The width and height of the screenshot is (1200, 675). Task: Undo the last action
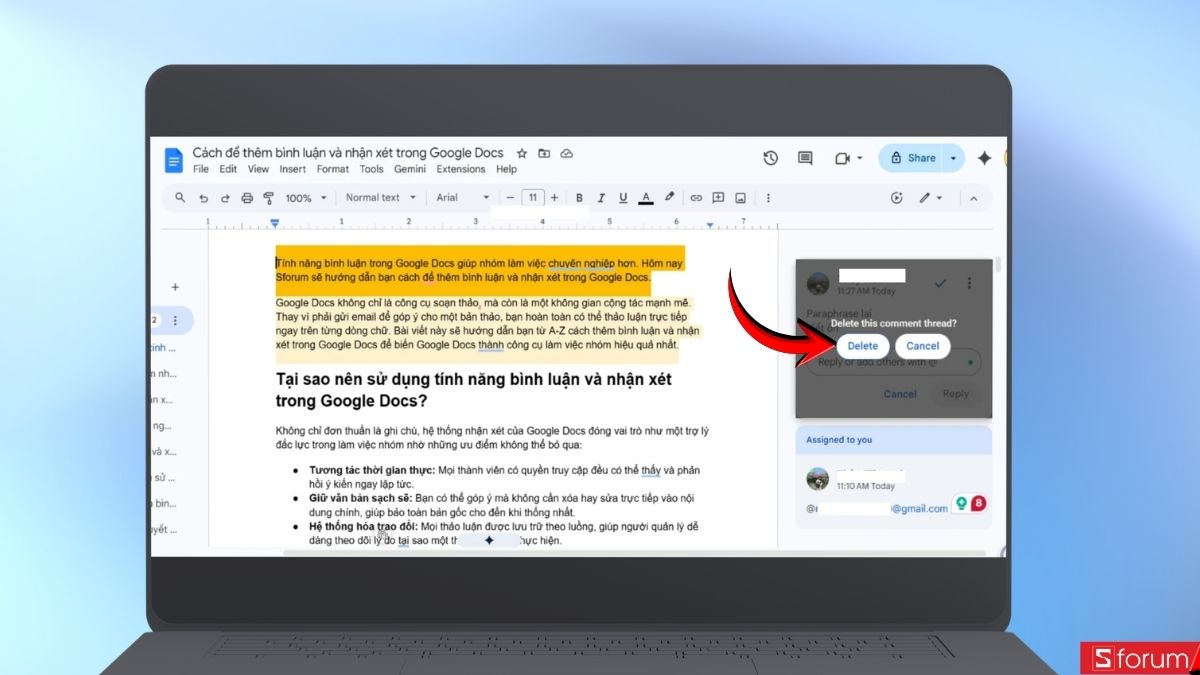pyautogui.click(x=203, y=198)
